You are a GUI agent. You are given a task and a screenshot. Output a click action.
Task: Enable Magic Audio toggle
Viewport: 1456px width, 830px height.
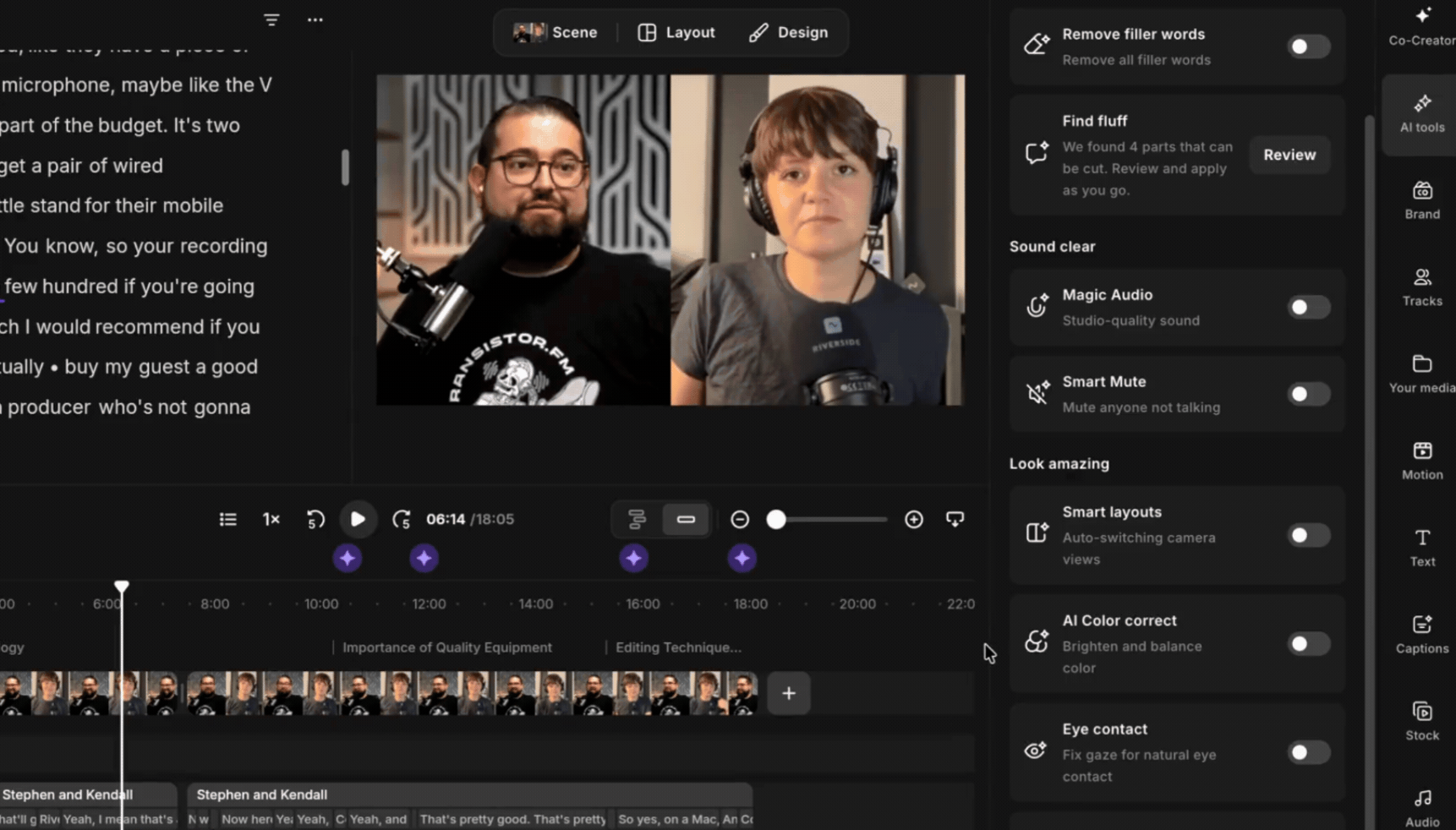point(1308,307)
